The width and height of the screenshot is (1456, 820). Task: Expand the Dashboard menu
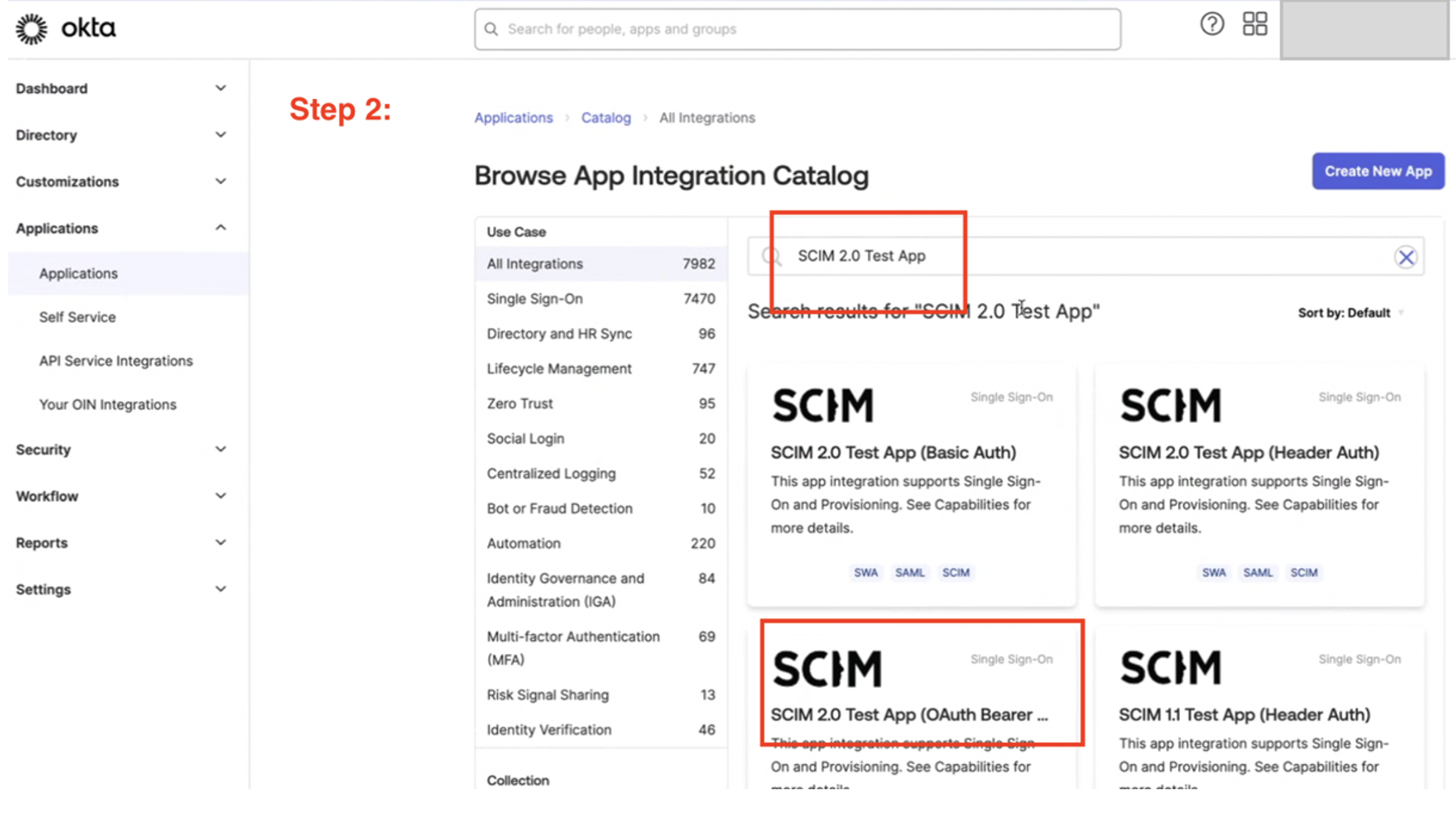pyautogui.click(x=220, y=88)
